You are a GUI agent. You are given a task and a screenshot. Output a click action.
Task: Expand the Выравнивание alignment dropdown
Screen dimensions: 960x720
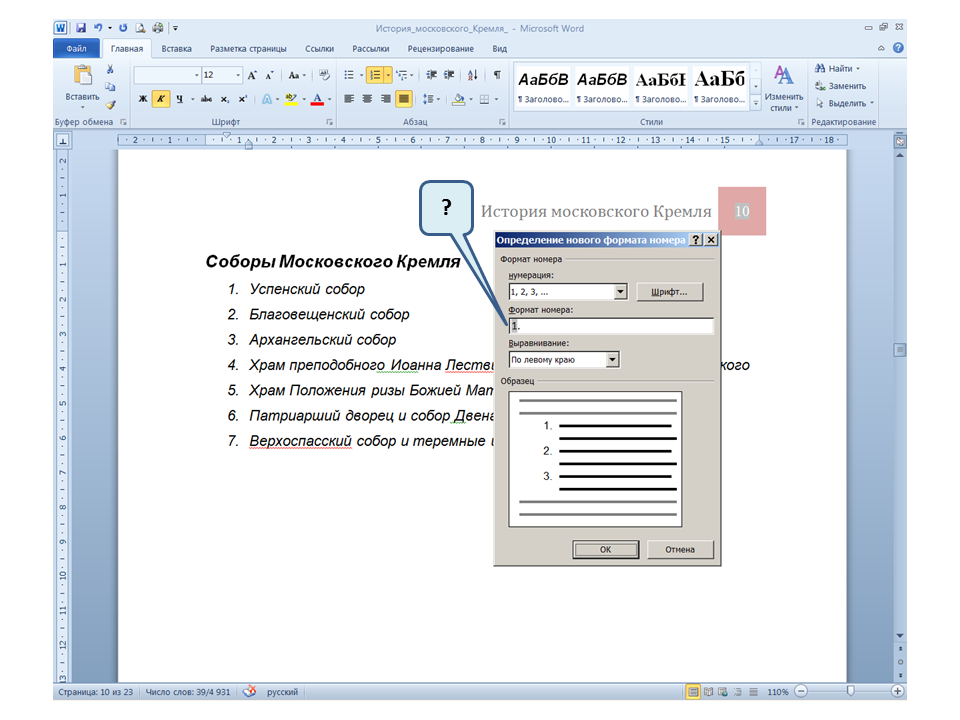[x=612, y=360]
